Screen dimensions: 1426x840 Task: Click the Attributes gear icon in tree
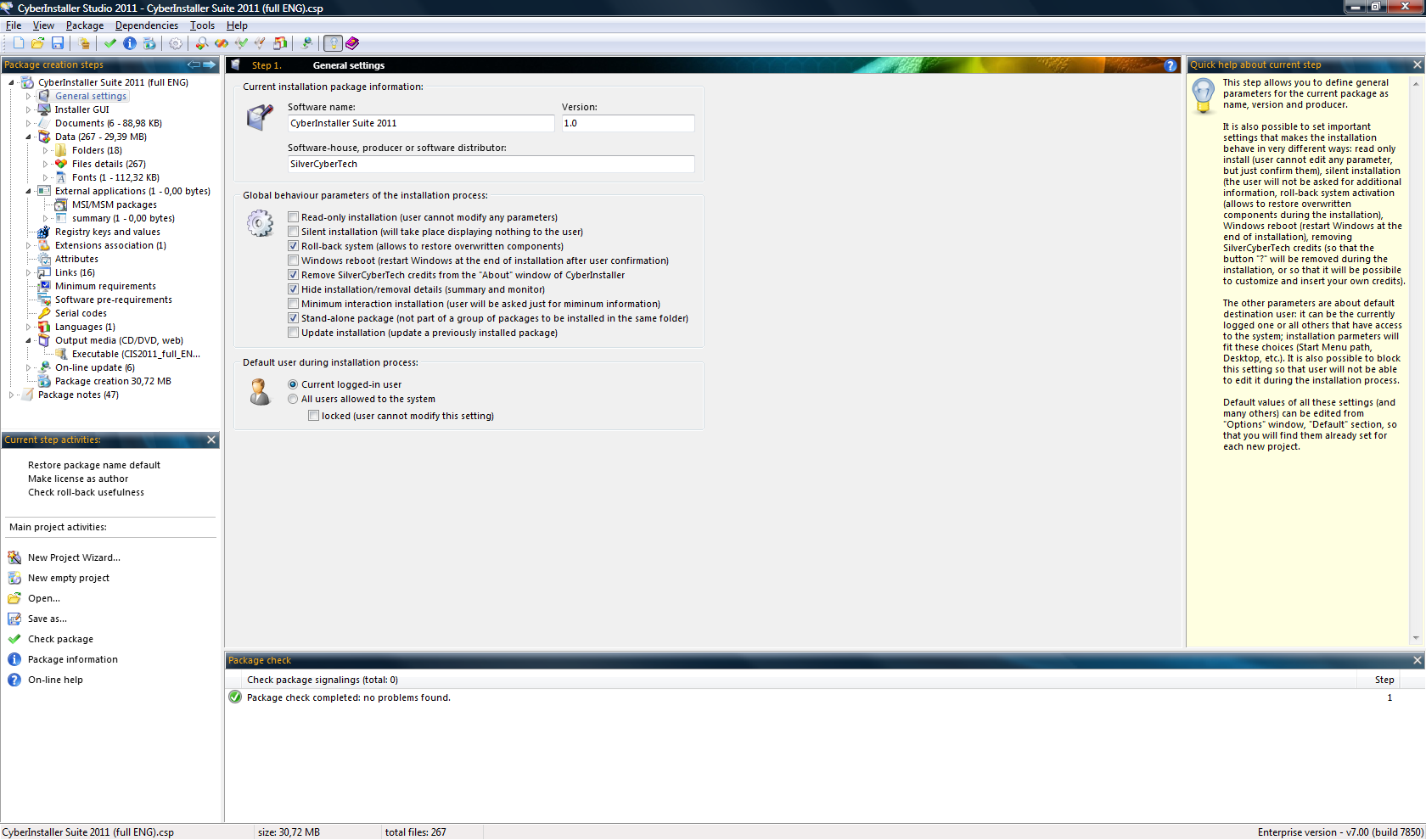[44, 259]
